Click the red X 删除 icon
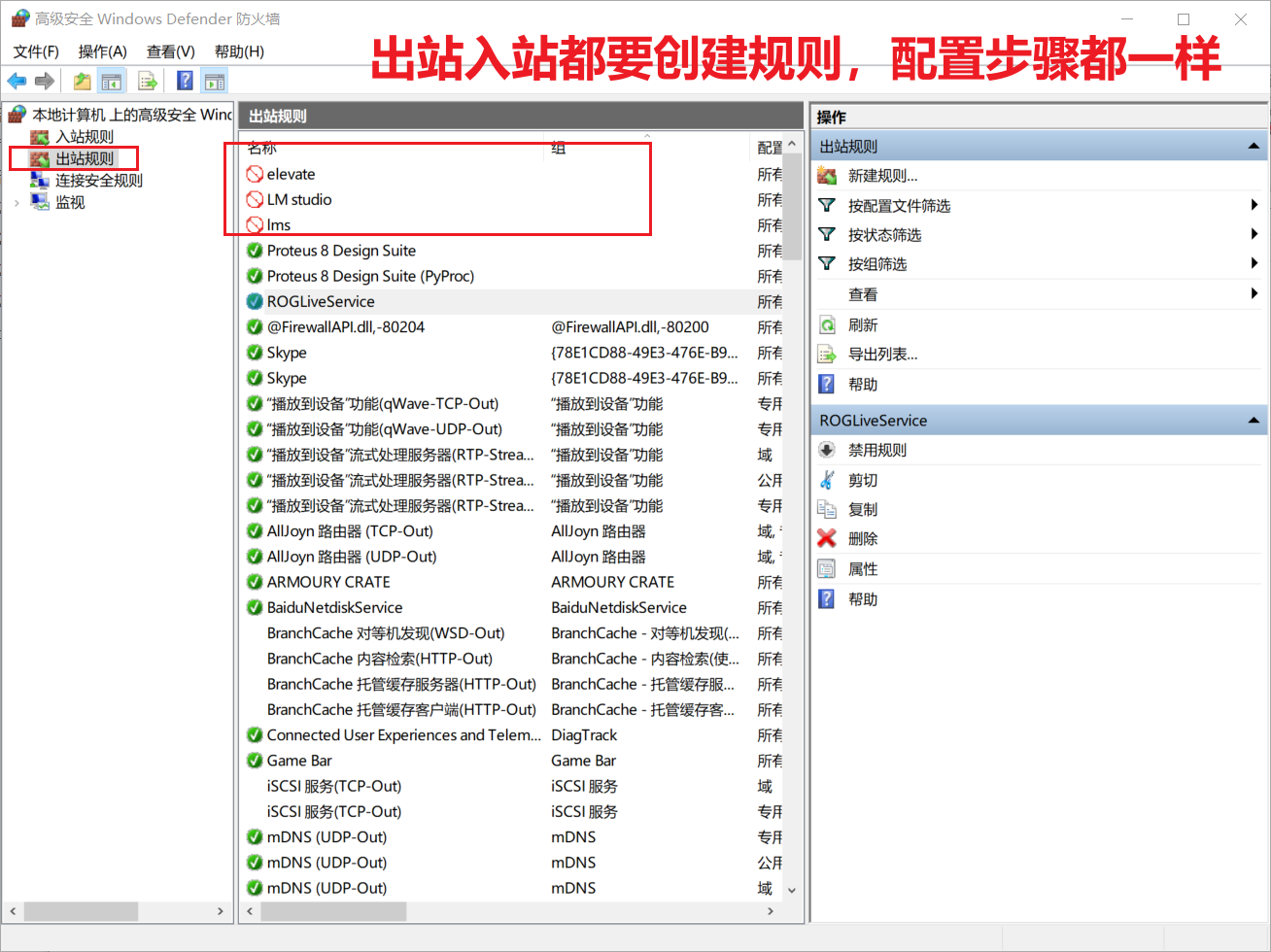Image resolution: width=1271 pixels, height=952 pixels. tap(827, 538)
